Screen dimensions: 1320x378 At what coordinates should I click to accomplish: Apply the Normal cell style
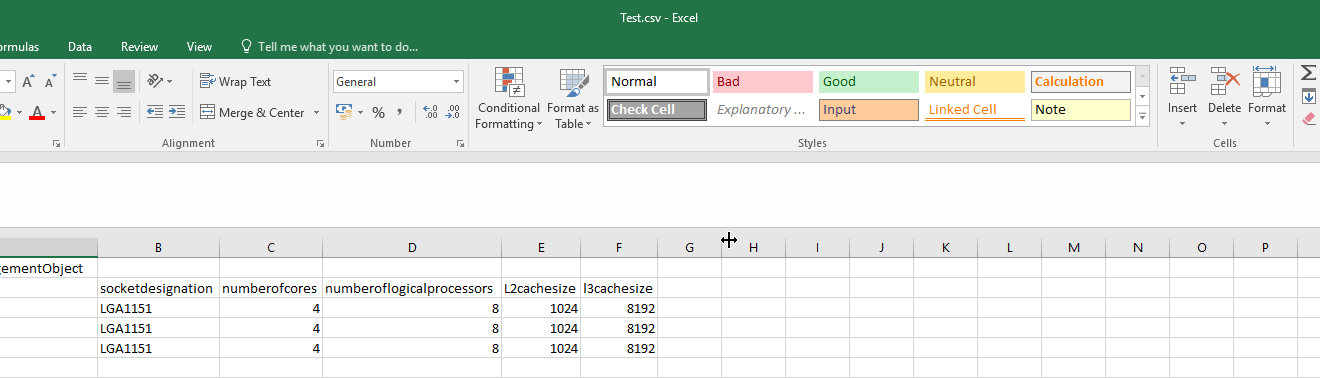click(658, 82)
